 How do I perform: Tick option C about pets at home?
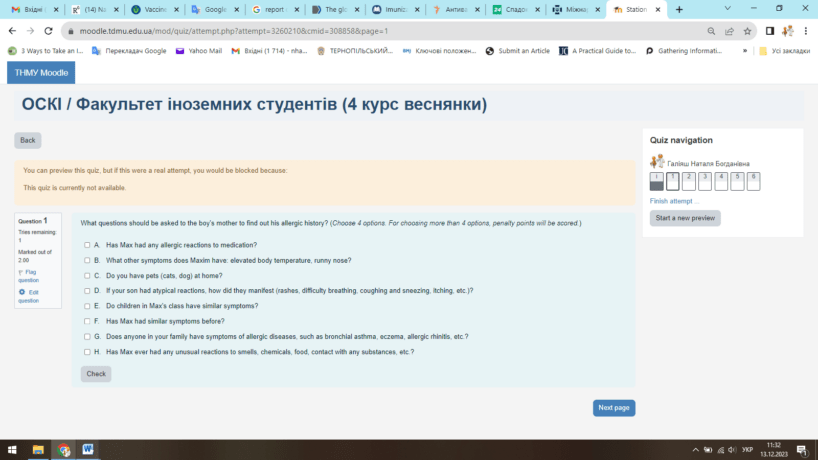[x=87, y=275]
